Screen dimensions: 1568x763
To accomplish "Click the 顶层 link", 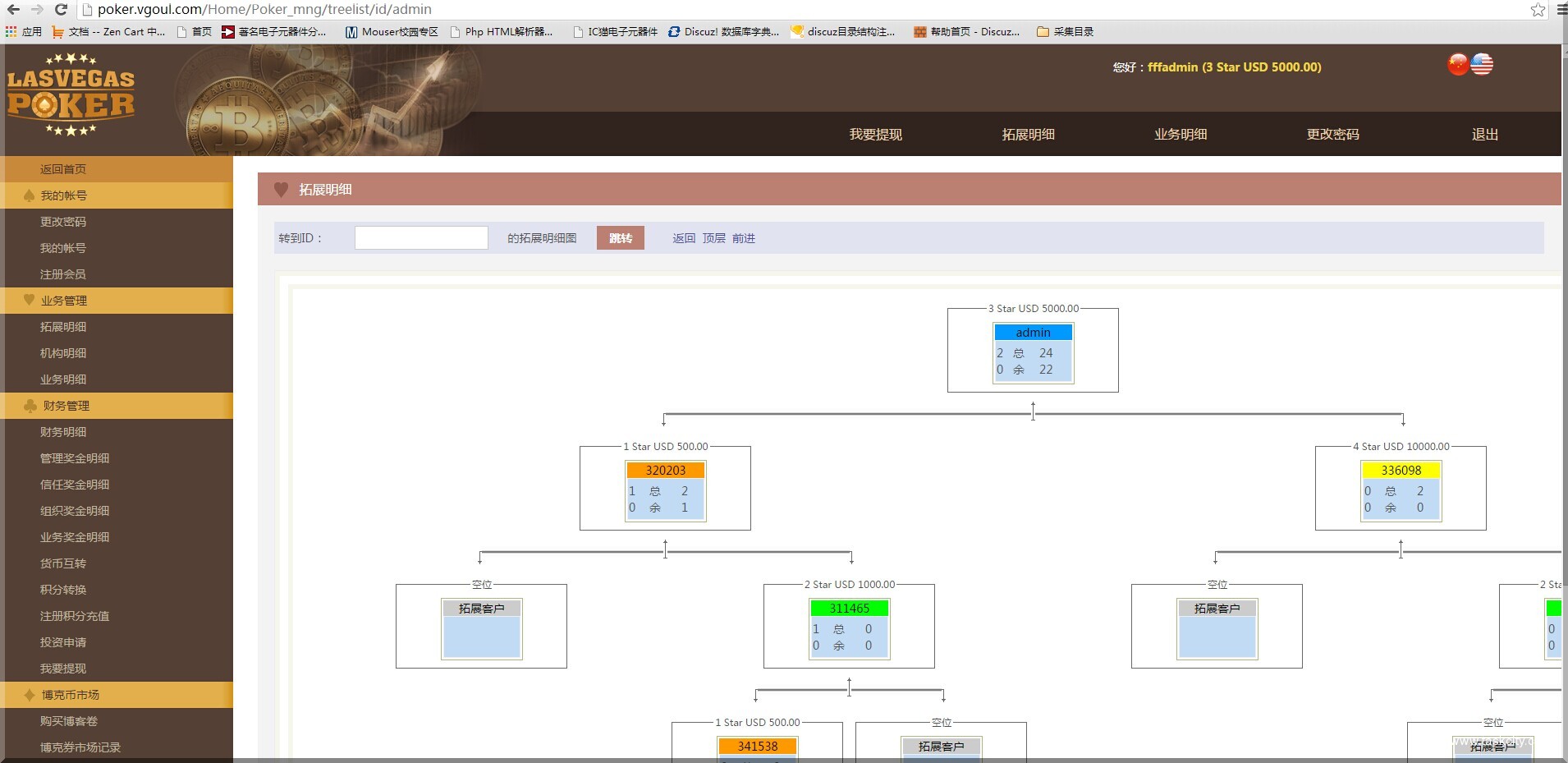I will coord(713,238).
